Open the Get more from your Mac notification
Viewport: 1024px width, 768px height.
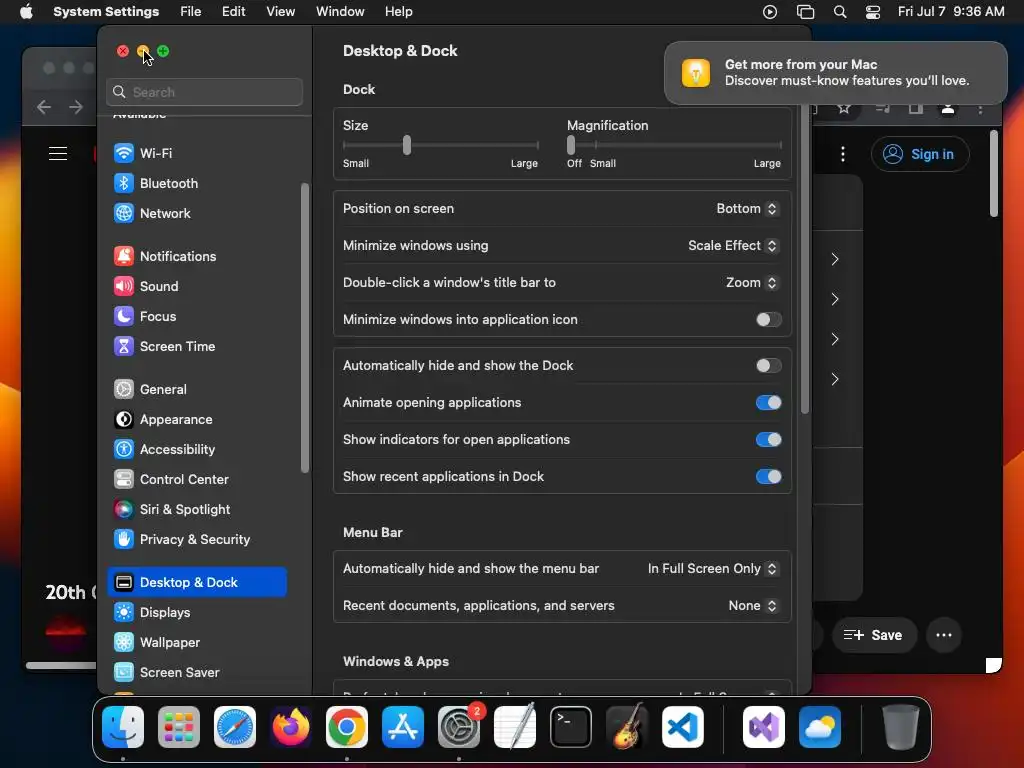[835, 73]
